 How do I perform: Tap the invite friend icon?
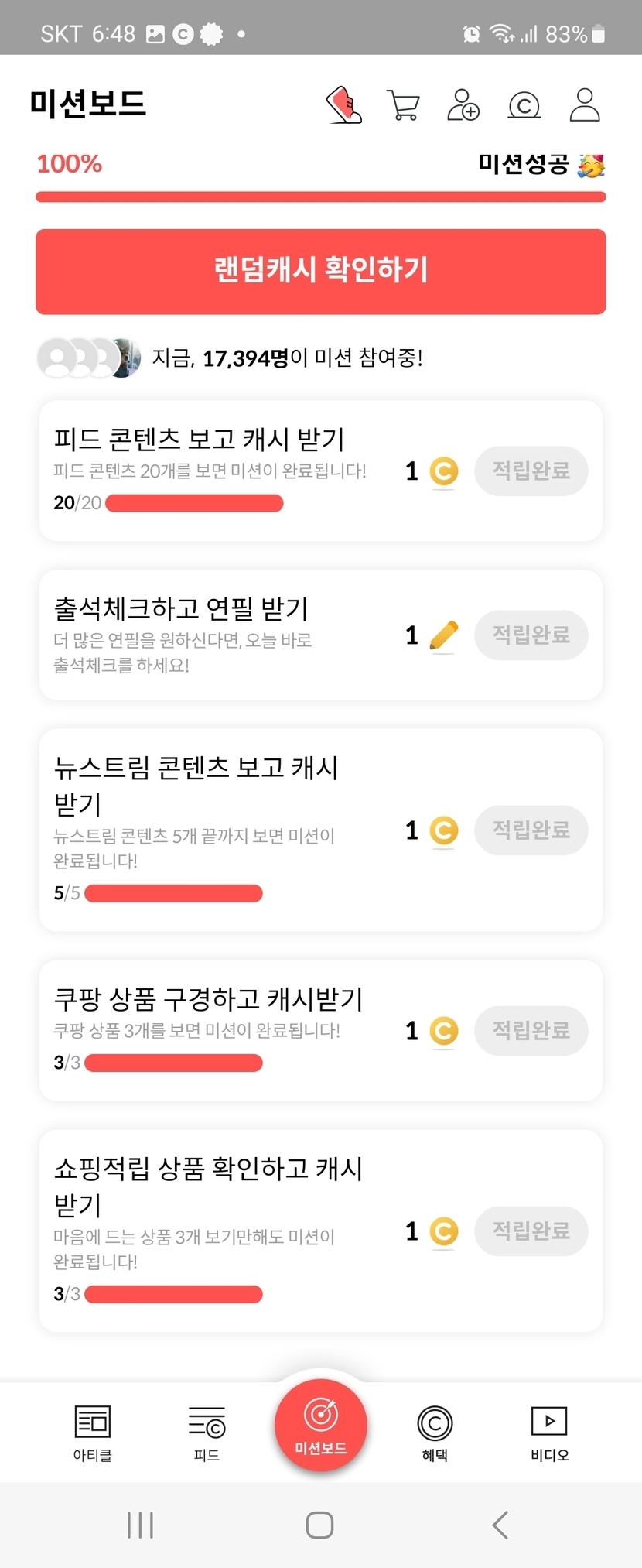463,104
